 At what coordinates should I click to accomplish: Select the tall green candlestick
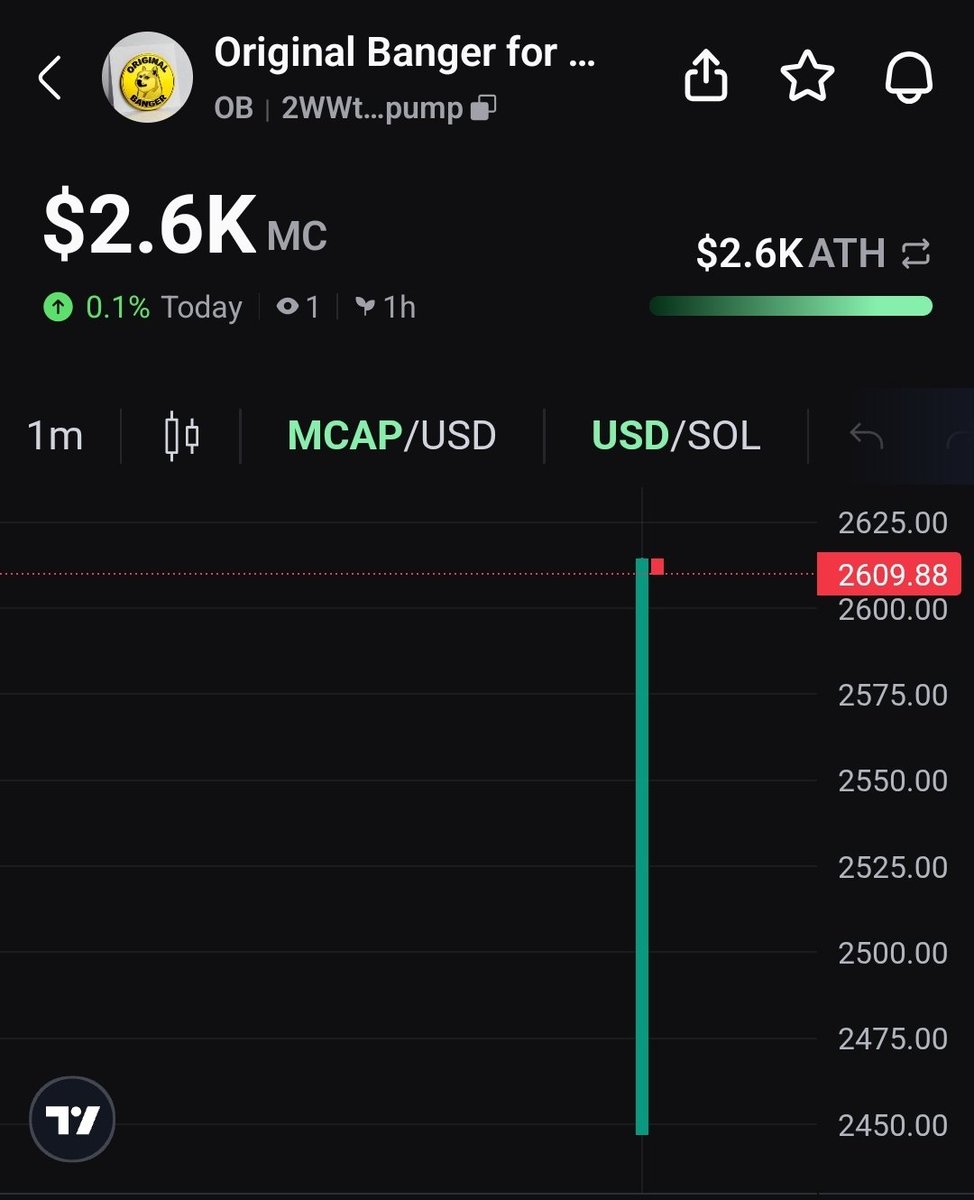point(642,847)
